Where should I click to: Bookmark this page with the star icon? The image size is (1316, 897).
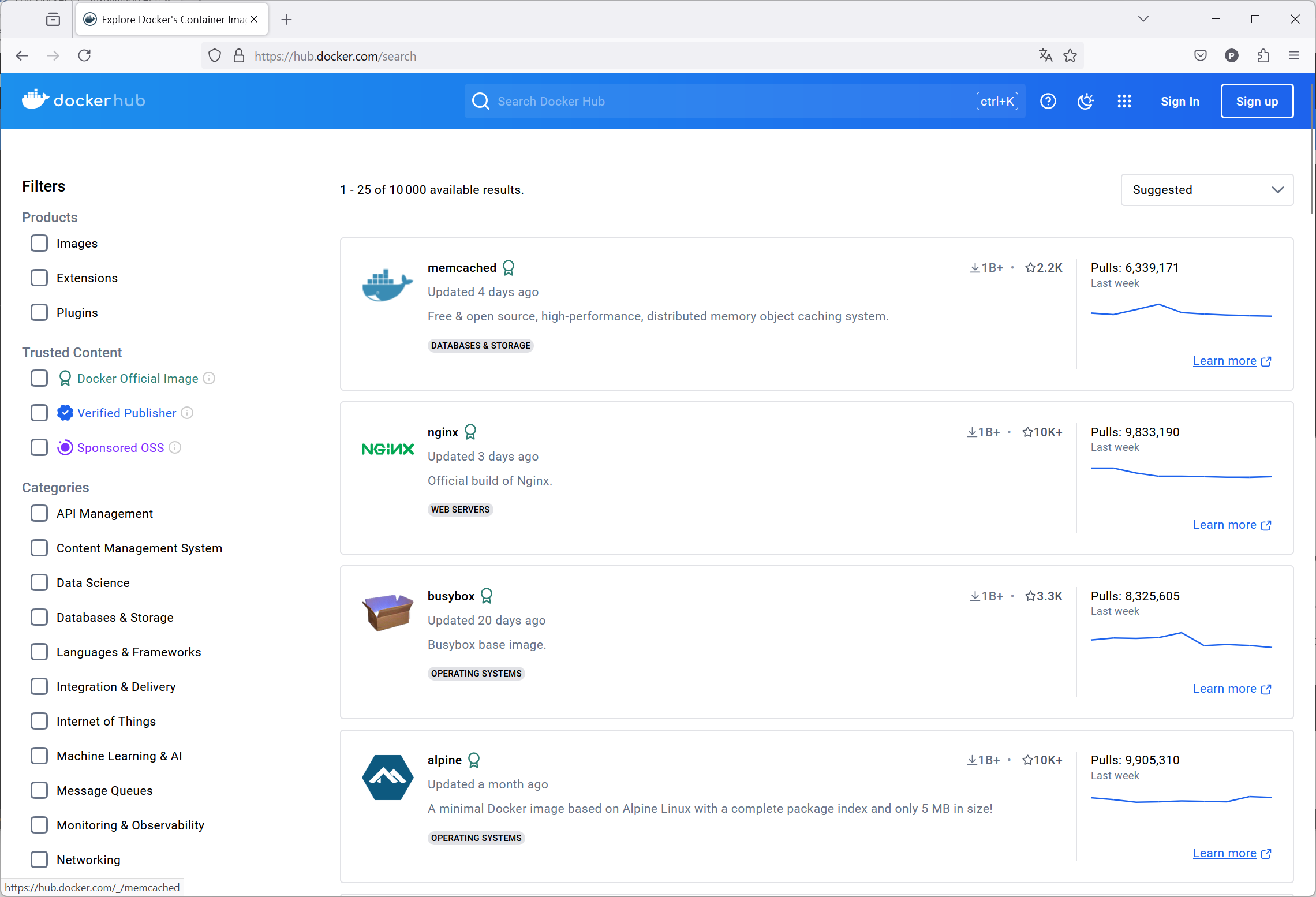coord(1070,55)
